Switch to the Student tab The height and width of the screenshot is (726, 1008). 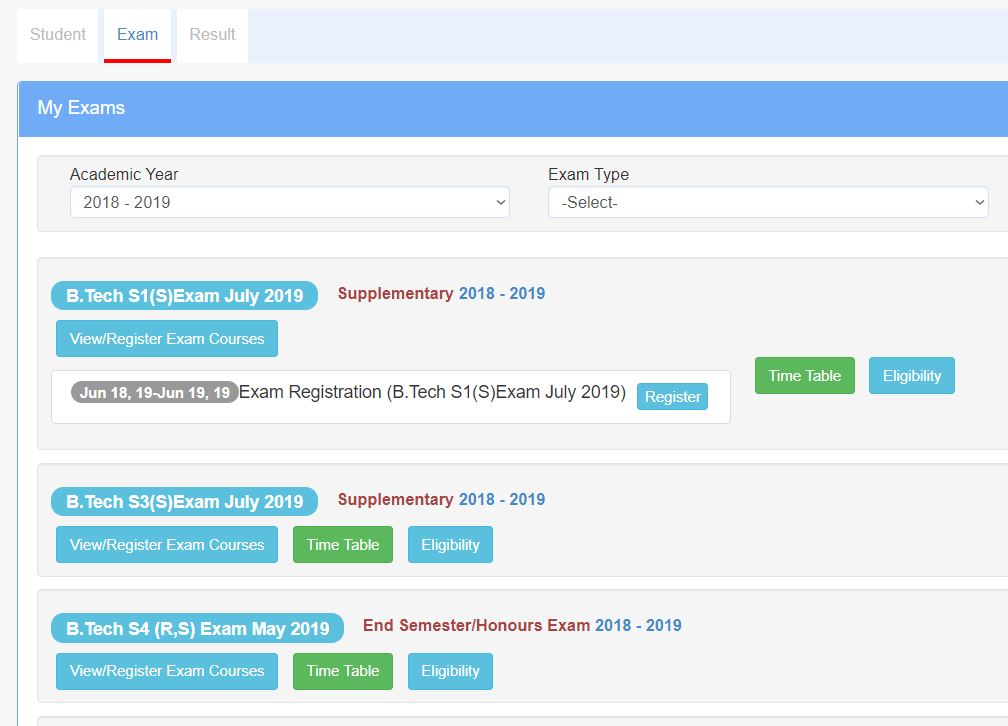point(56,34)
